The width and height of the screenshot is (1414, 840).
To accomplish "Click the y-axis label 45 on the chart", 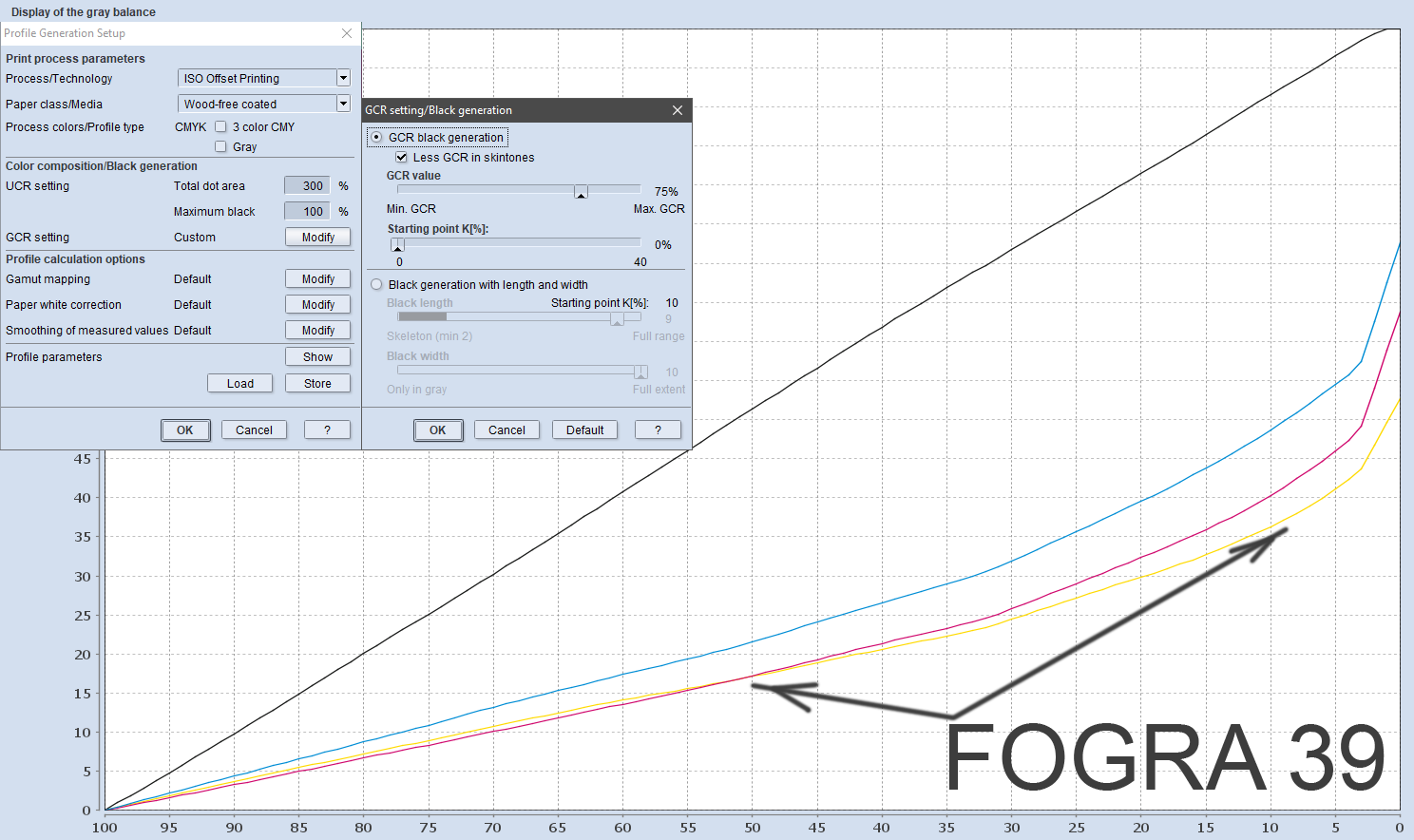I will pos(83,459).
